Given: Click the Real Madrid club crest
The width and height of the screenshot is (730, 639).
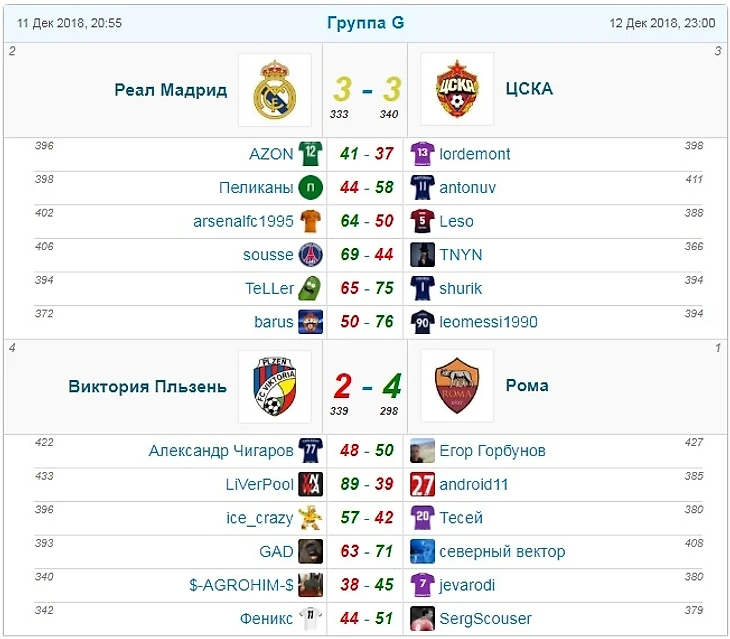Looking at the screenshot, I should (274, 90).
